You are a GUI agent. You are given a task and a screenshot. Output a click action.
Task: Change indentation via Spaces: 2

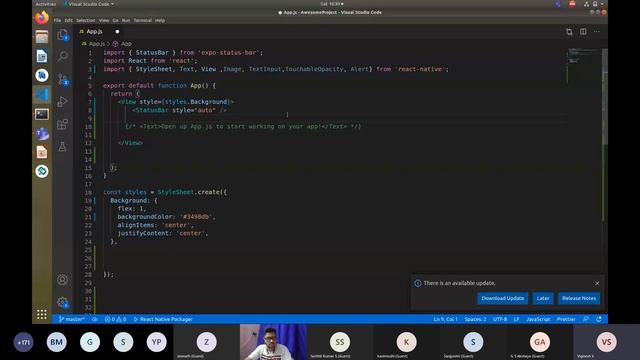[x=475, y=319]
